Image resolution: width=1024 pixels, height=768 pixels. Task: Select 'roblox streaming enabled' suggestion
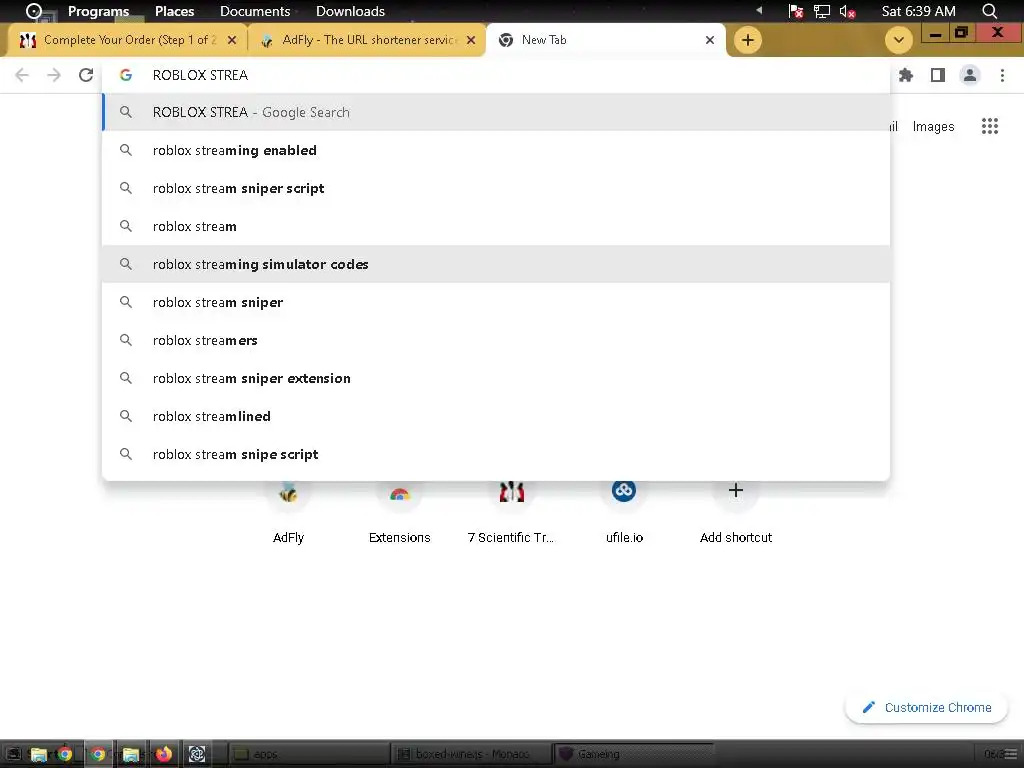(496, 150)
